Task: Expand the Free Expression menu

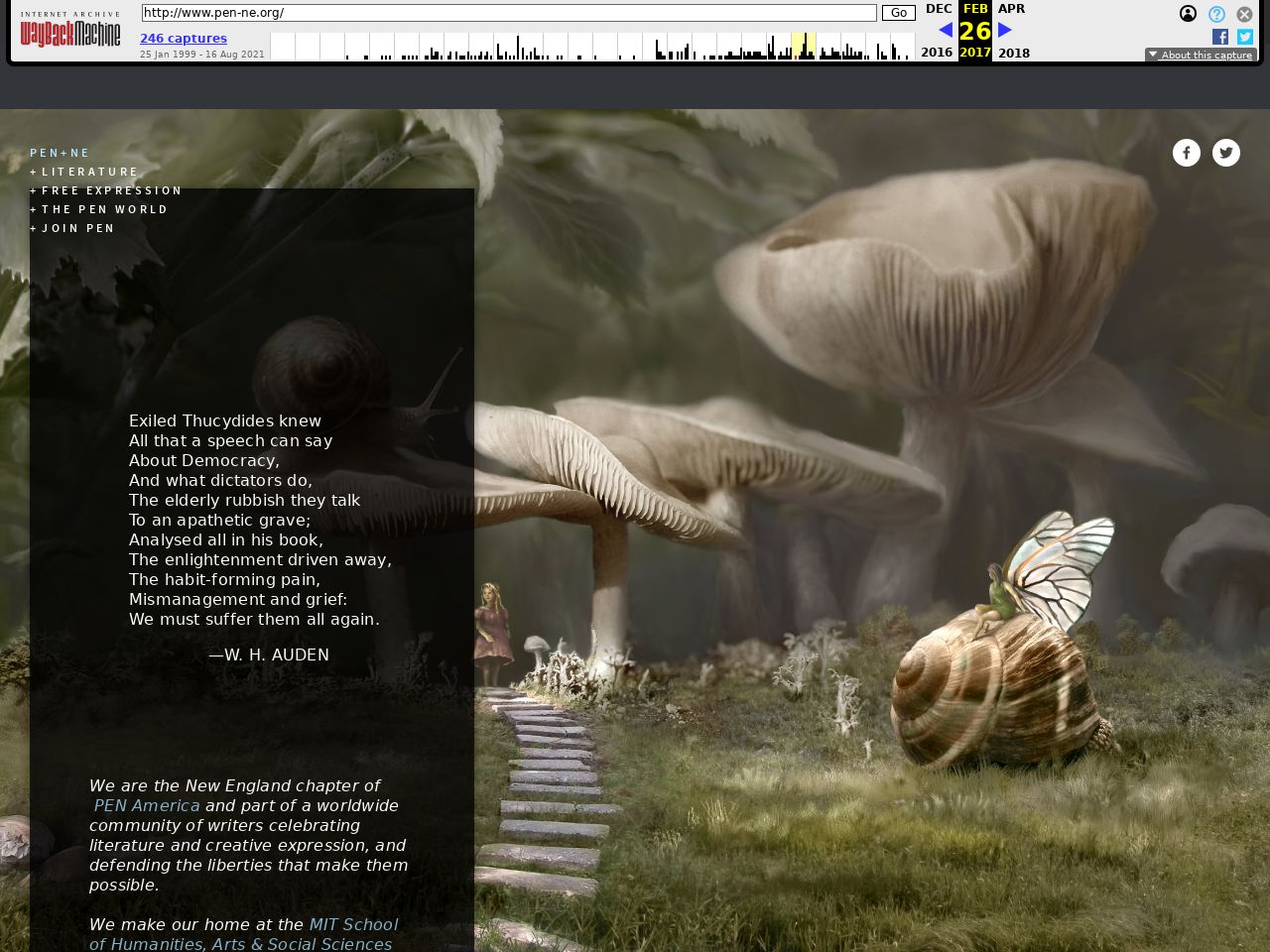Action: pyautogui.click(x=111, y=190)
